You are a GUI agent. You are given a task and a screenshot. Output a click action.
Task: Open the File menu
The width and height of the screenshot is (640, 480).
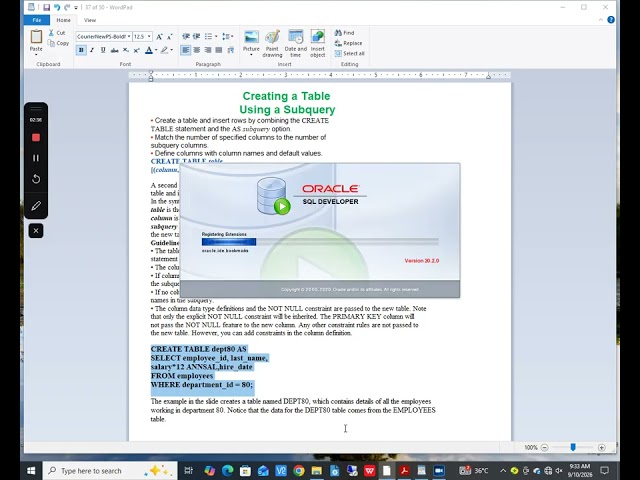click(x=37, y=20)
